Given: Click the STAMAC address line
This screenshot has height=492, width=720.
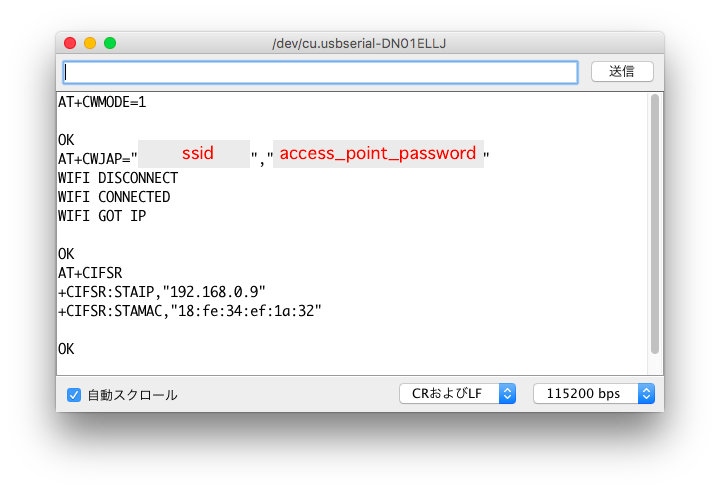Looking at the screenshot, I should [190, 311].
